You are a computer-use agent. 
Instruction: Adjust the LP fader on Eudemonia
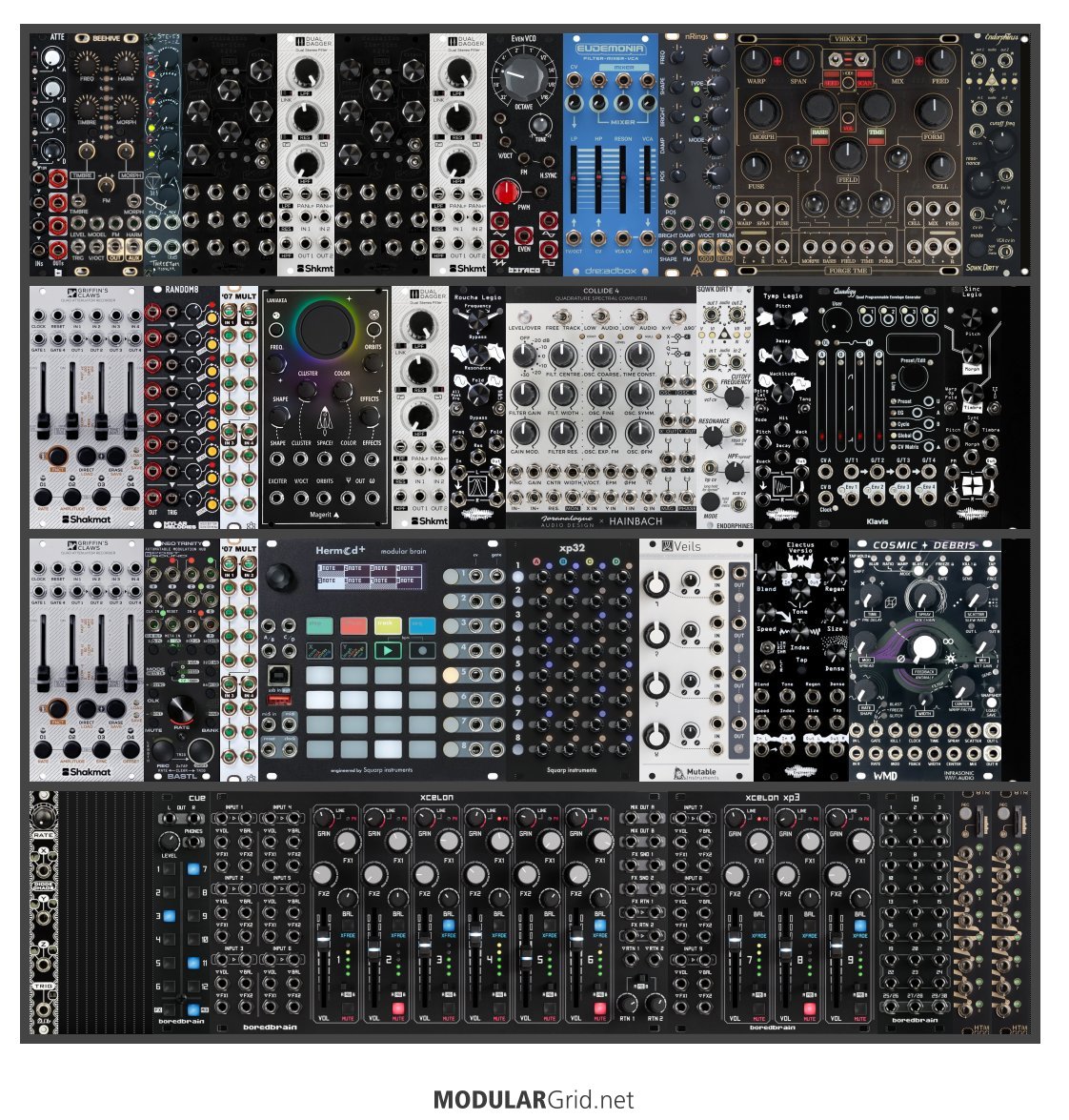tap(575, 178)
